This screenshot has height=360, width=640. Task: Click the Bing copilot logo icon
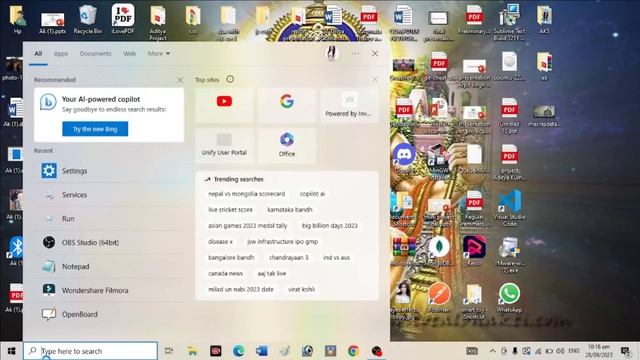pyautogui.click(x=48, y=102)
